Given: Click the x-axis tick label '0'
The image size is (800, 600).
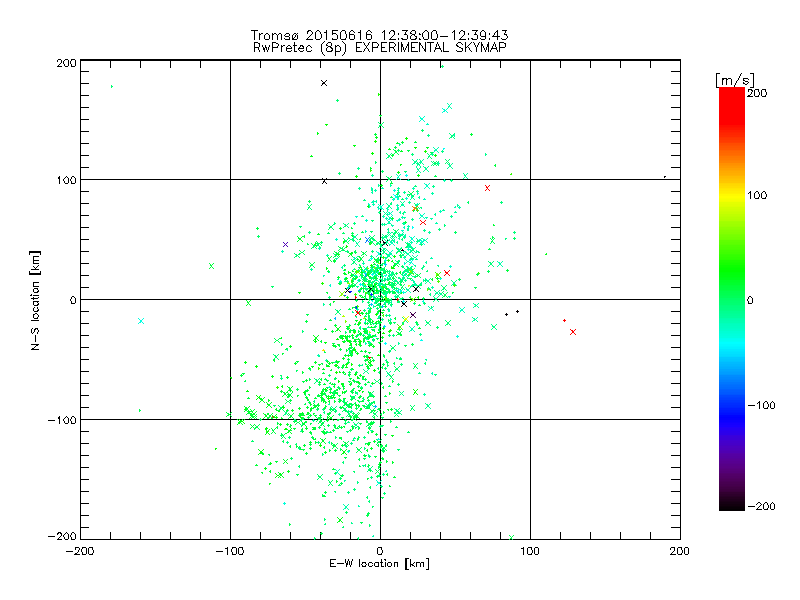Looking at the screenshot, I should (380, 551).
